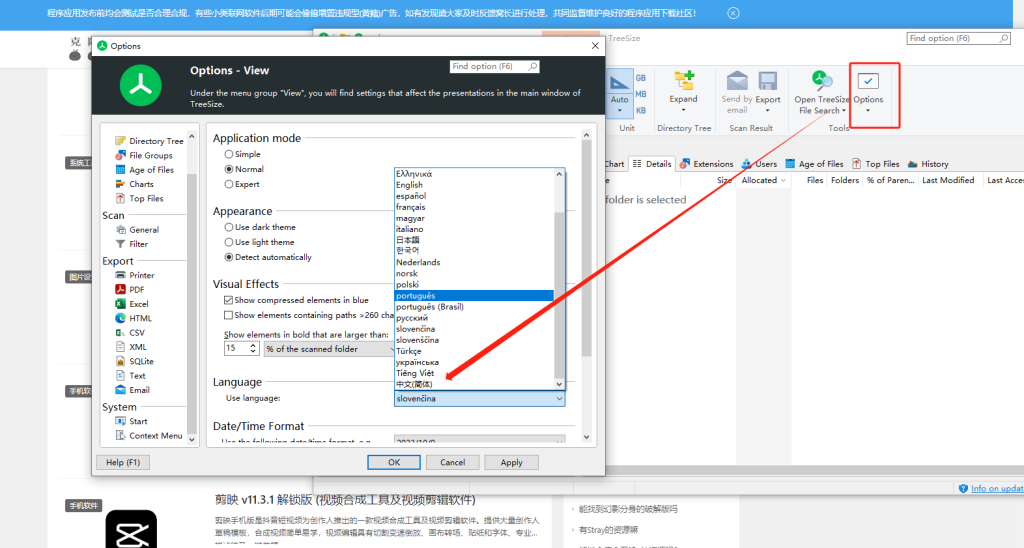
Task: Click Size column header
Action: pos(724,180)
